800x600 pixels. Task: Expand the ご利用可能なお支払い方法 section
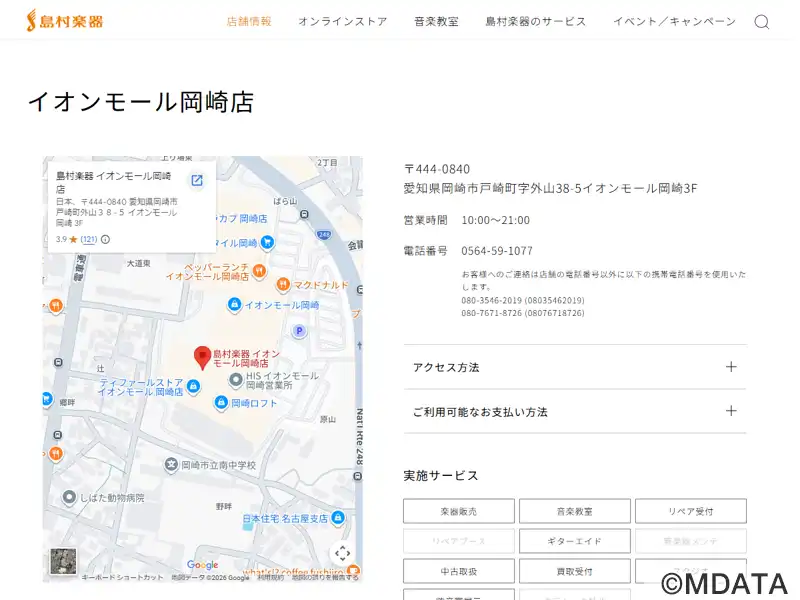575,411
